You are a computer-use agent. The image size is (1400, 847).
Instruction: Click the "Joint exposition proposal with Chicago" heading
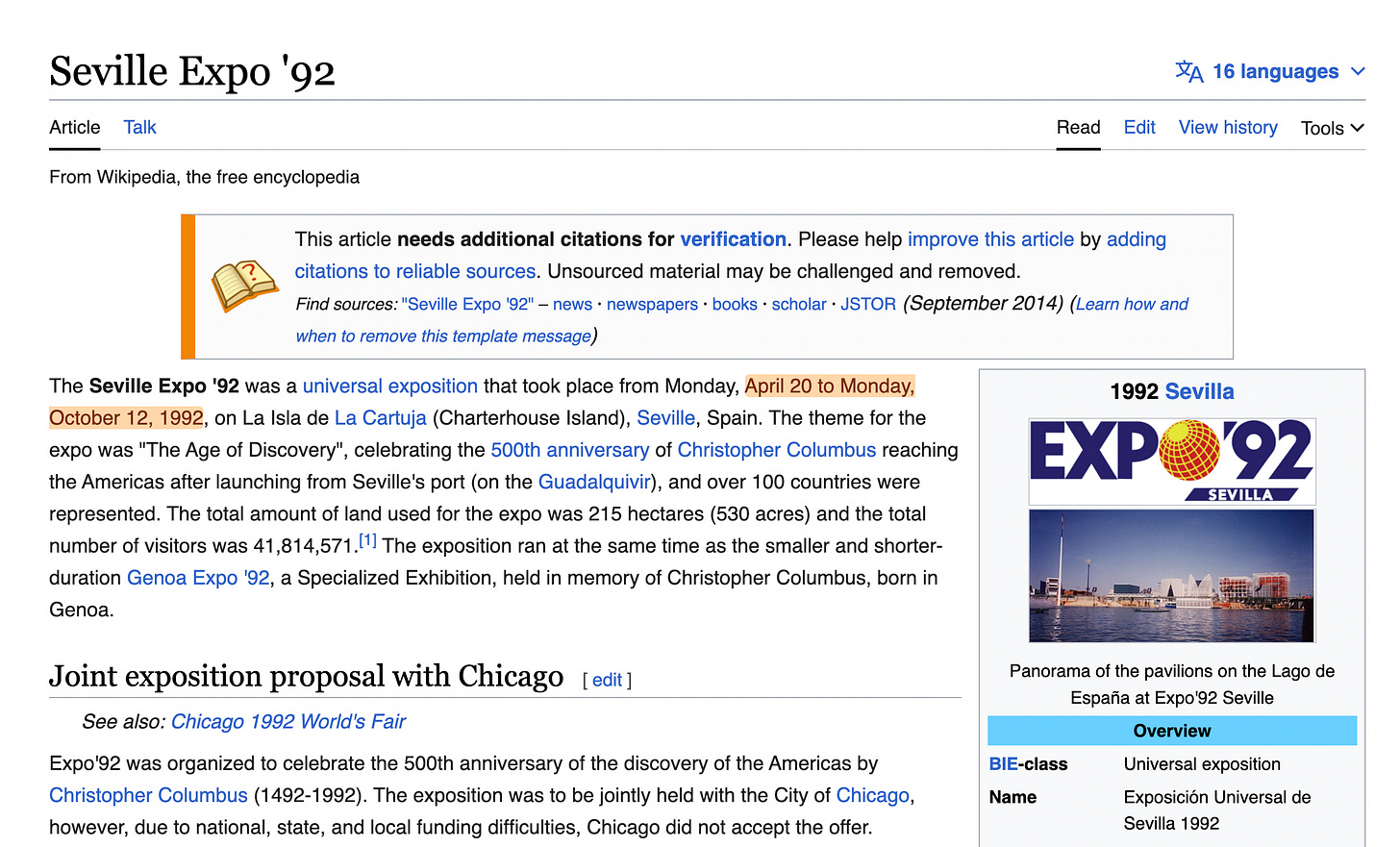[306, 677]
